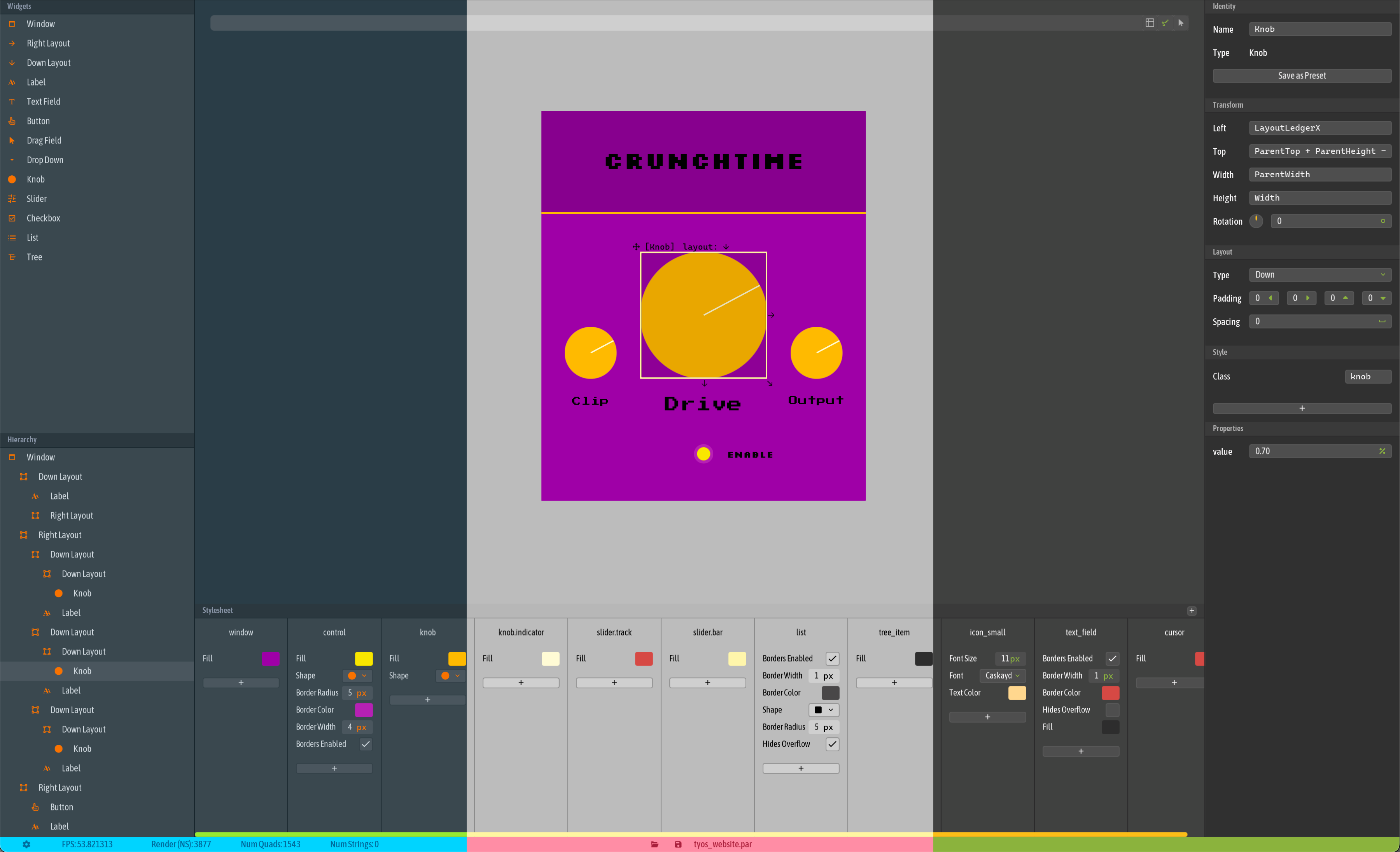Add a new stylesheet class with plus icon
Image resolution: width=1400 pixels, height=852 pixels.
point(1192,611)
